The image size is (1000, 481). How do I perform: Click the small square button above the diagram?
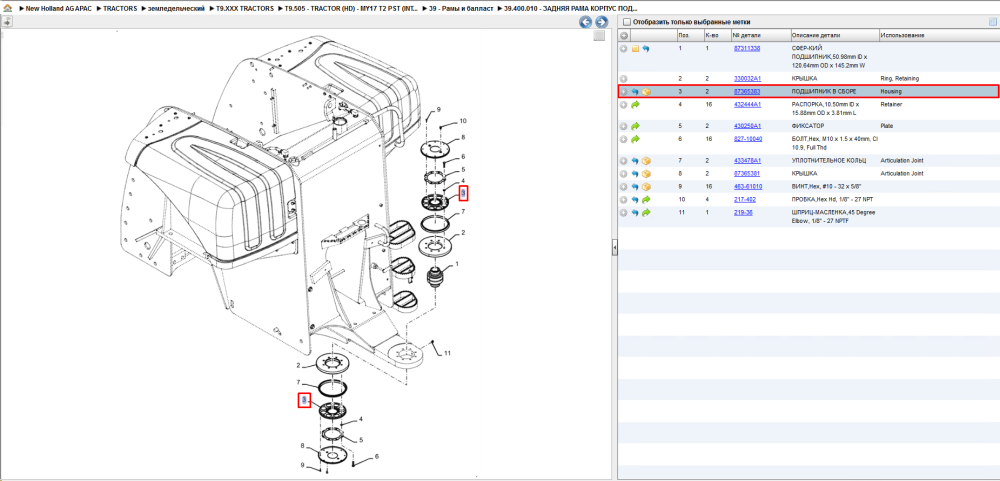click(599, 36)
